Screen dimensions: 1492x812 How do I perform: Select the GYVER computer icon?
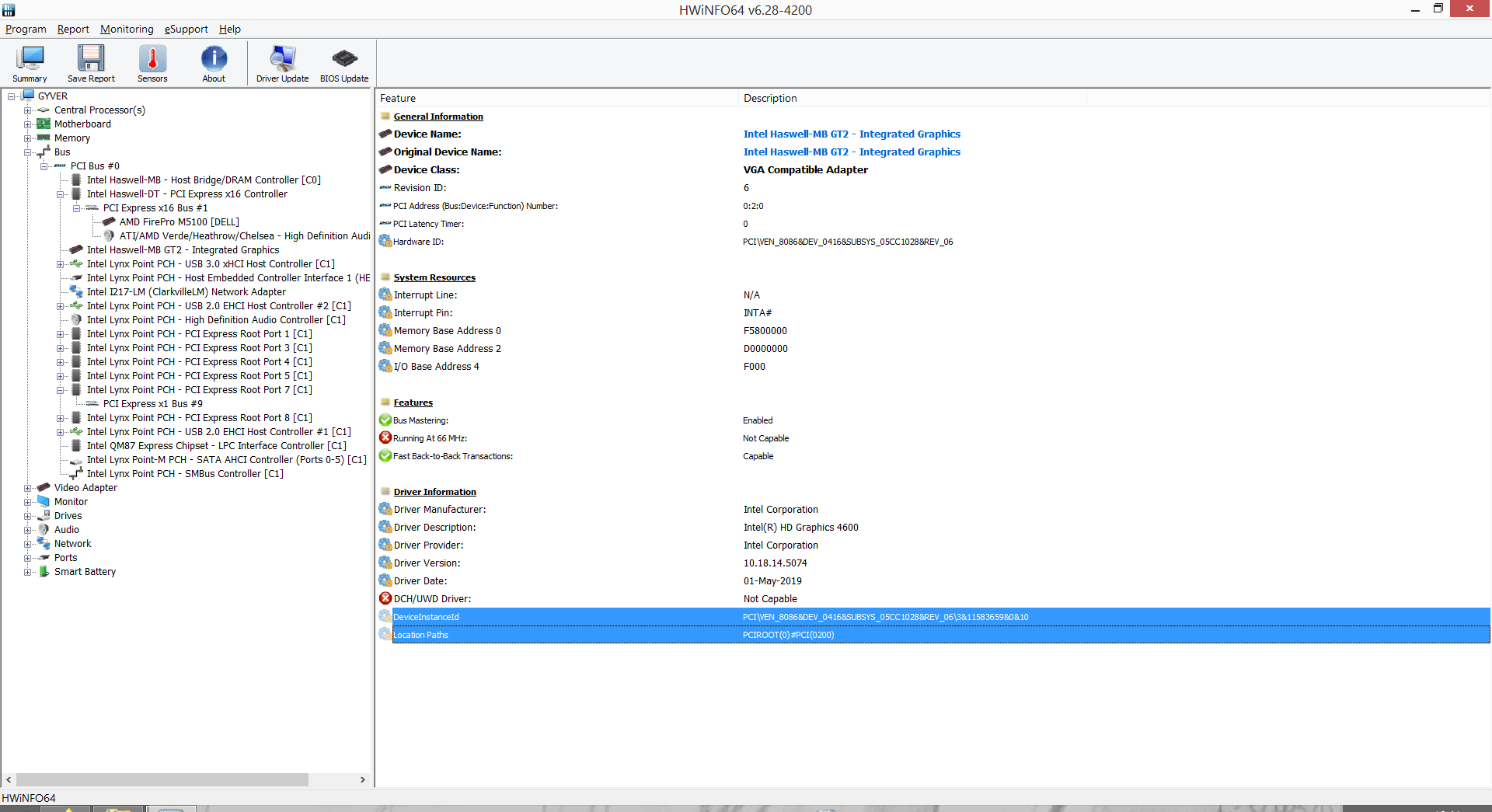click(x=29, y=96)
